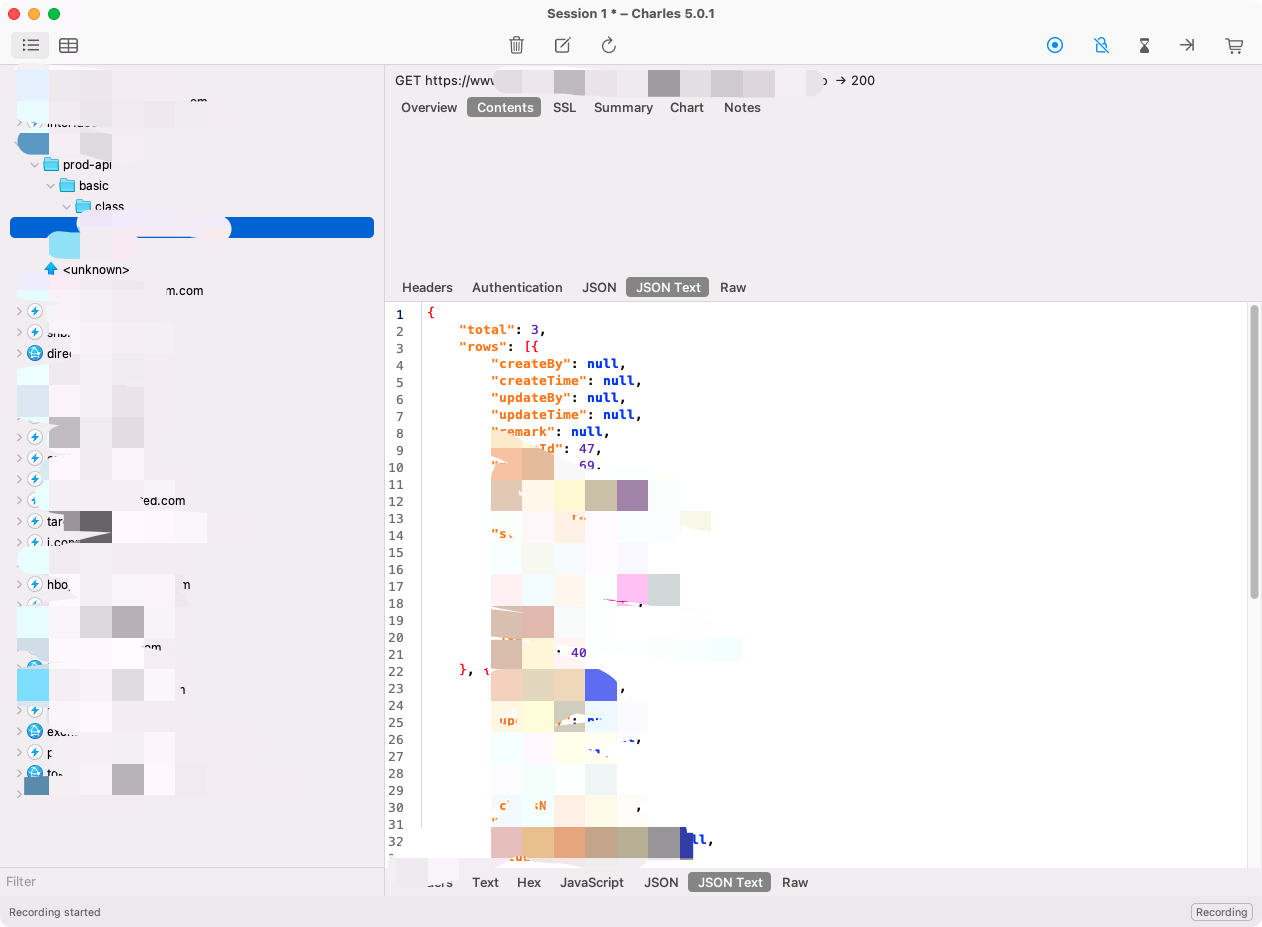Screen dimensions: 1262x927
Task: Toggle the crossed-out bell toolbar icon
Action: [x=1101, y=45]
